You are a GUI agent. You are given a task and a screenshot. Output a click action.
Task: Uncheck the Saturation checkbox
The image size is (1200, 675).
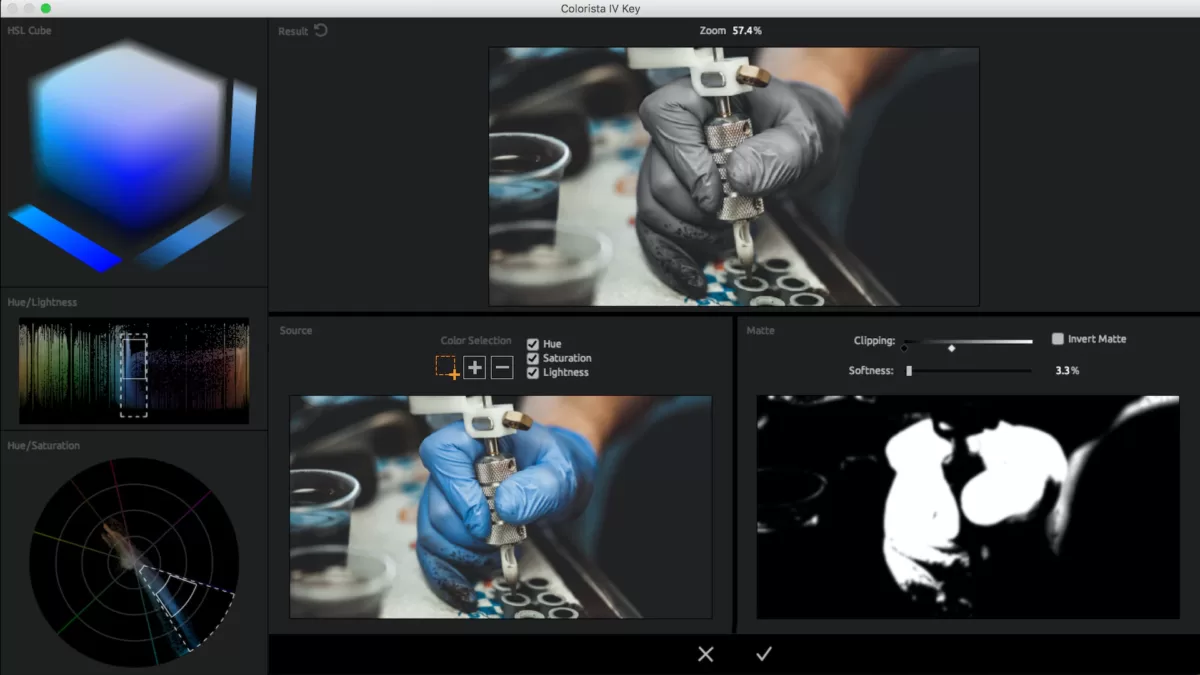[533, 358]
